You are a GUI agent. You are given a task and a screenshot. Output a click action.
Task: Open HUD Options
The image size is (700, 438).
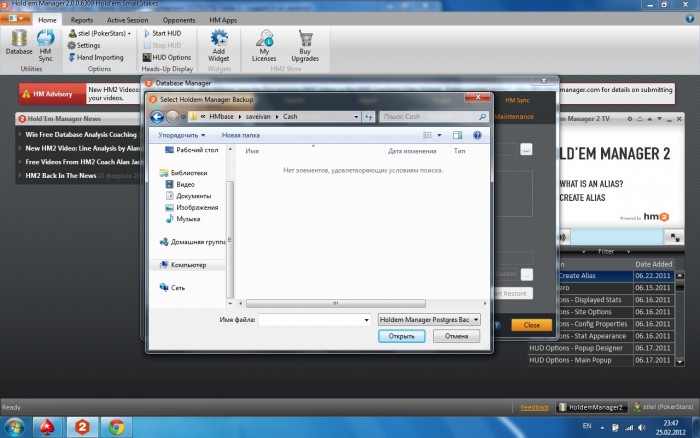coord(167,57)
